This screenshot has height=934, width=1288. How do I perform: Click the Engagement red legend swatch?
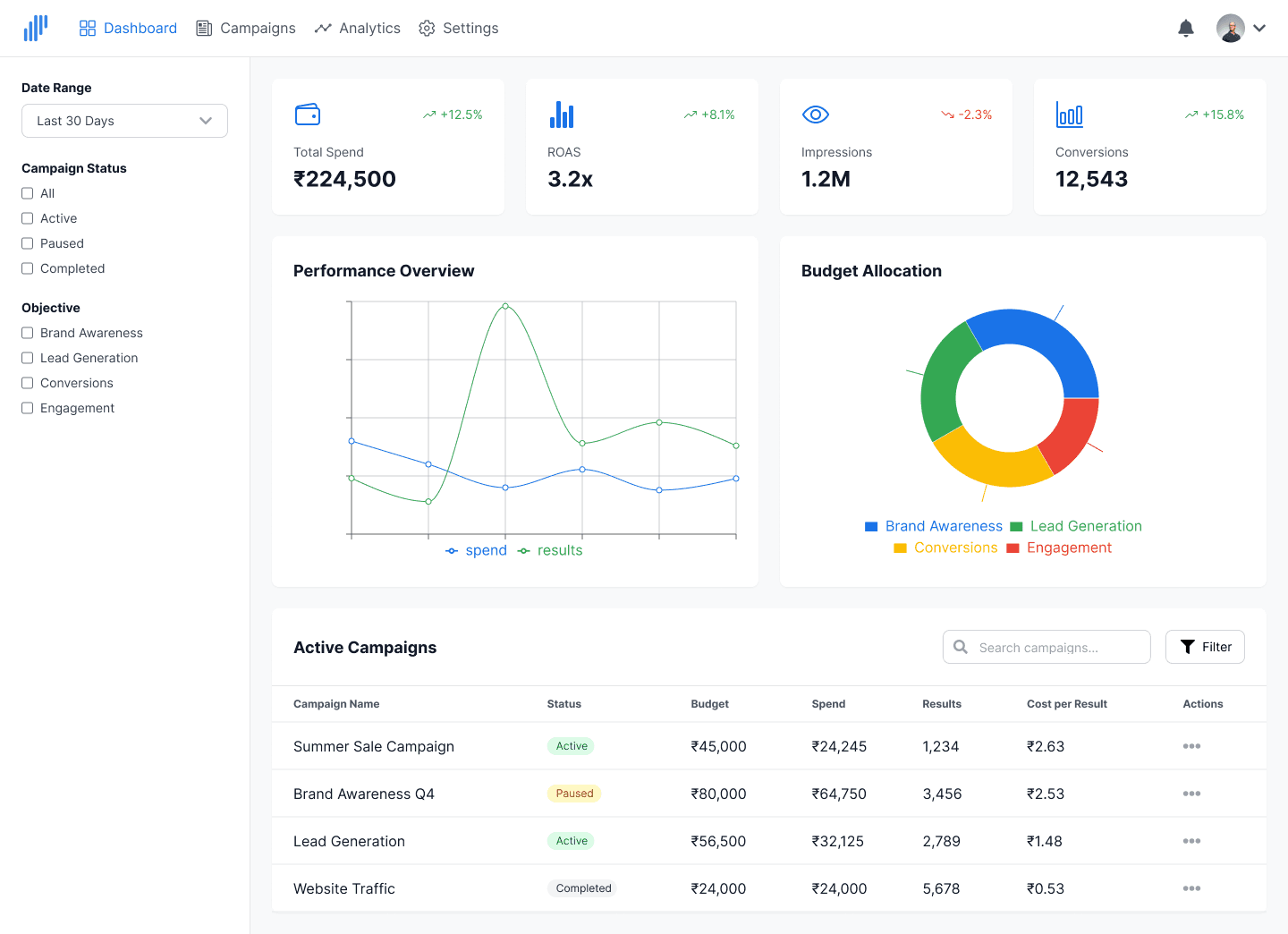1013,548
